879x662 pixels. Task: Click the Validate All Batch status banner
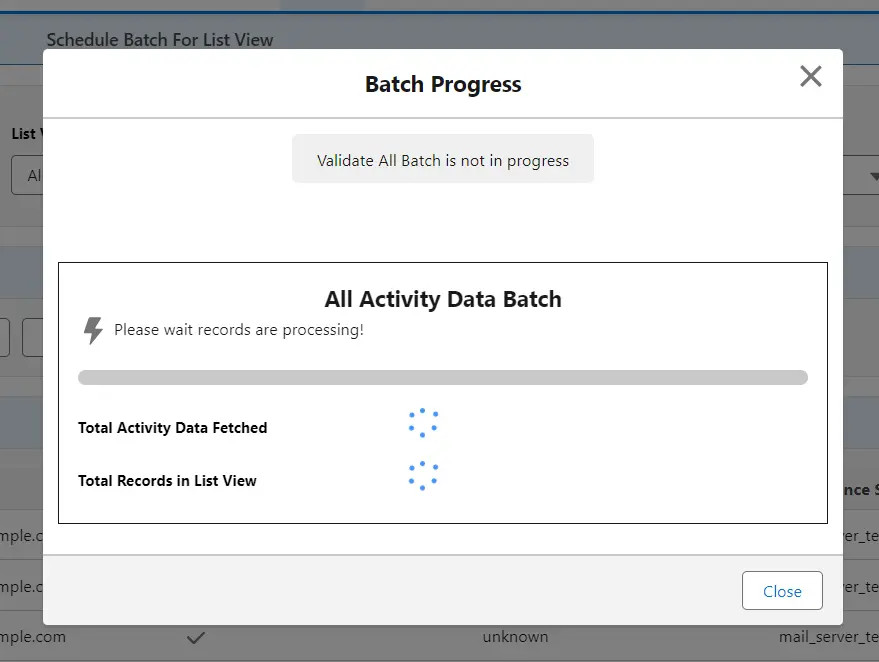(x=442, y=158)
